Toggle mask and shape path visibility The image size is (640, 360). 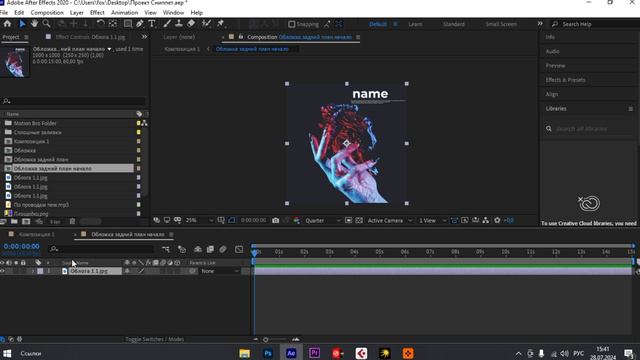[231, 220]
